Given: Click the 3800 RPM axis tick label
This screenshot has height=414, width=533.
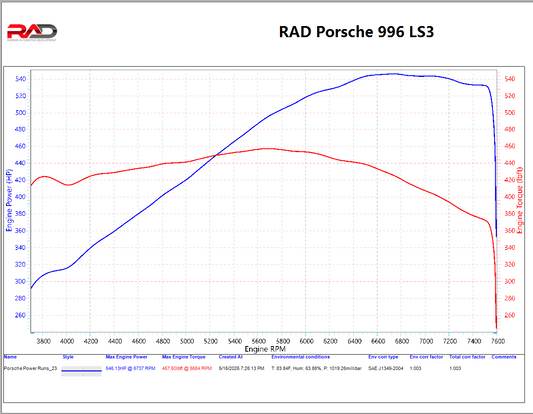Looking at the screenshot, I should (x=44, y=341).
